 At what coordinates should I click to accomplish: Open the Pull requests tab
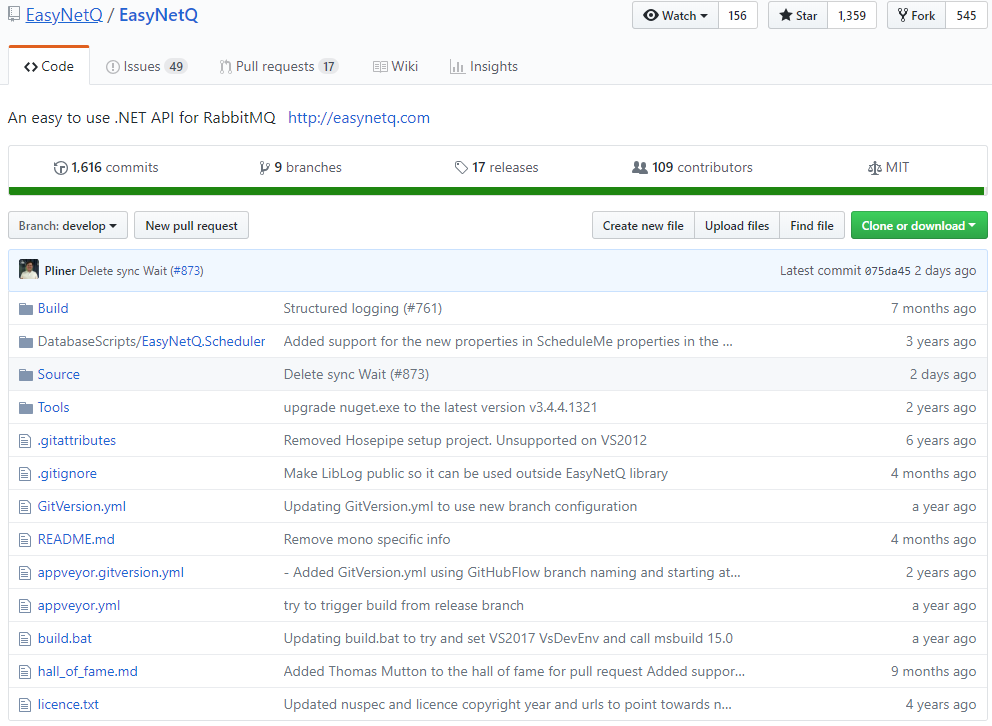coord(278,66)
